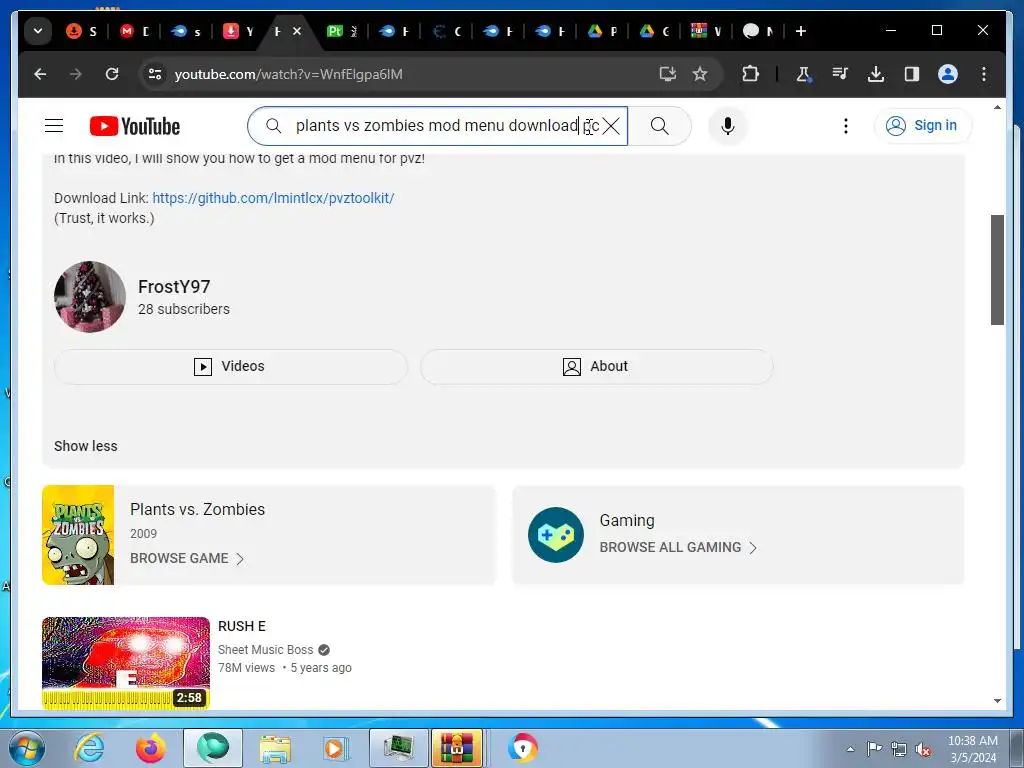Switch to the green Pt tab
Viewport: 1024px width, 768px height.
click(x=343, y=31)
